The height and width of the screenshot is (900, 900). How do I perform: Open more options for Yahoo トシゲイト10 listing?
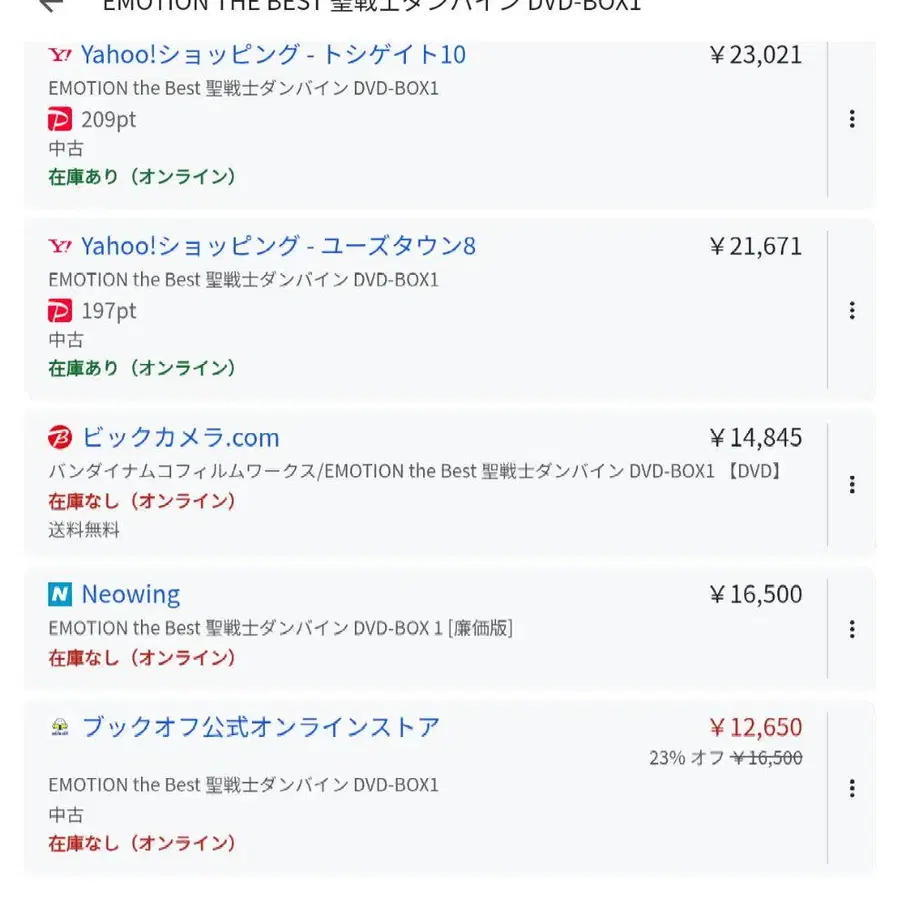[852, 119]
